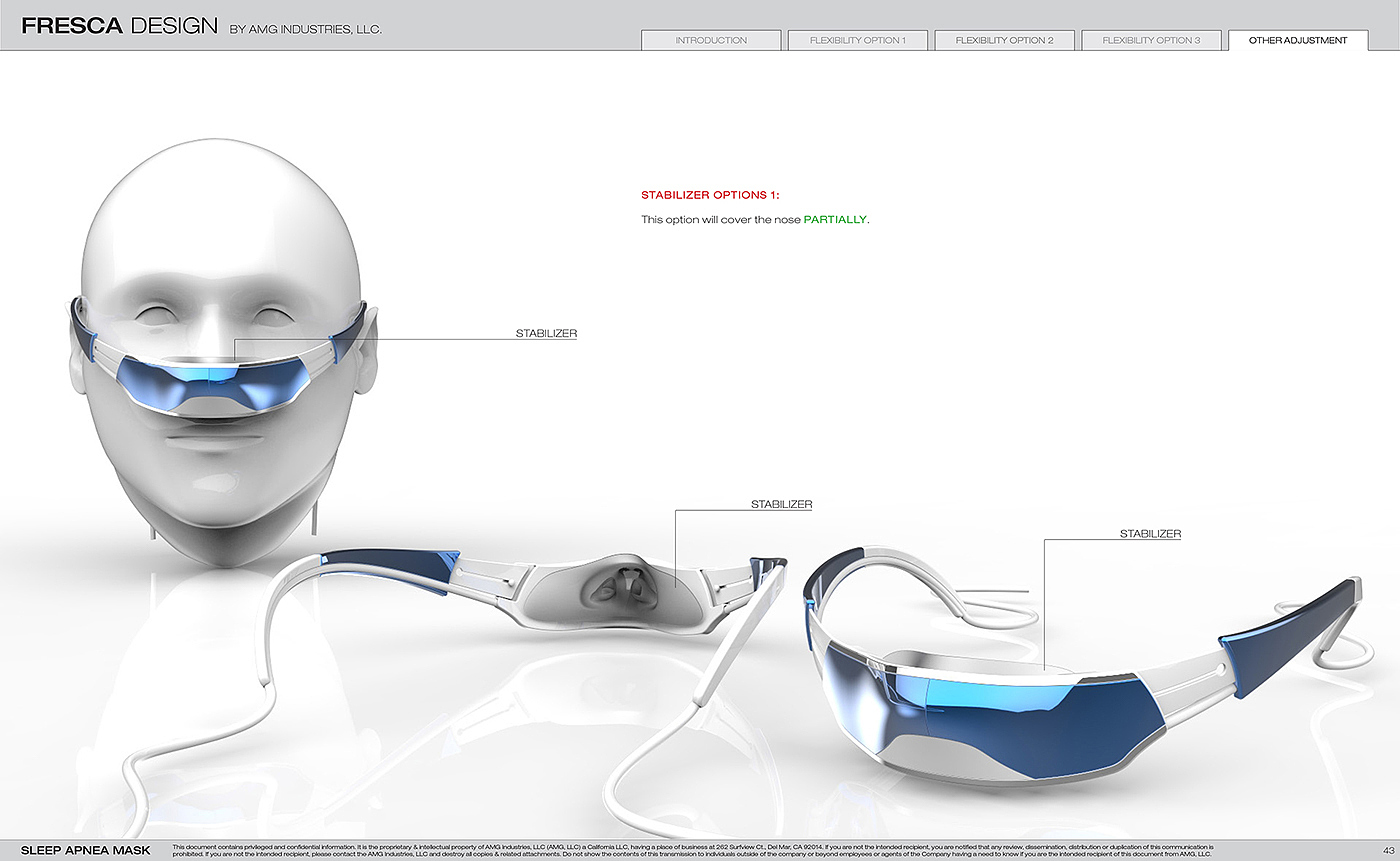The width and height of the screenshot is (1400, 861).
Task: Click the page number 43
Action: click(1389, 851)
